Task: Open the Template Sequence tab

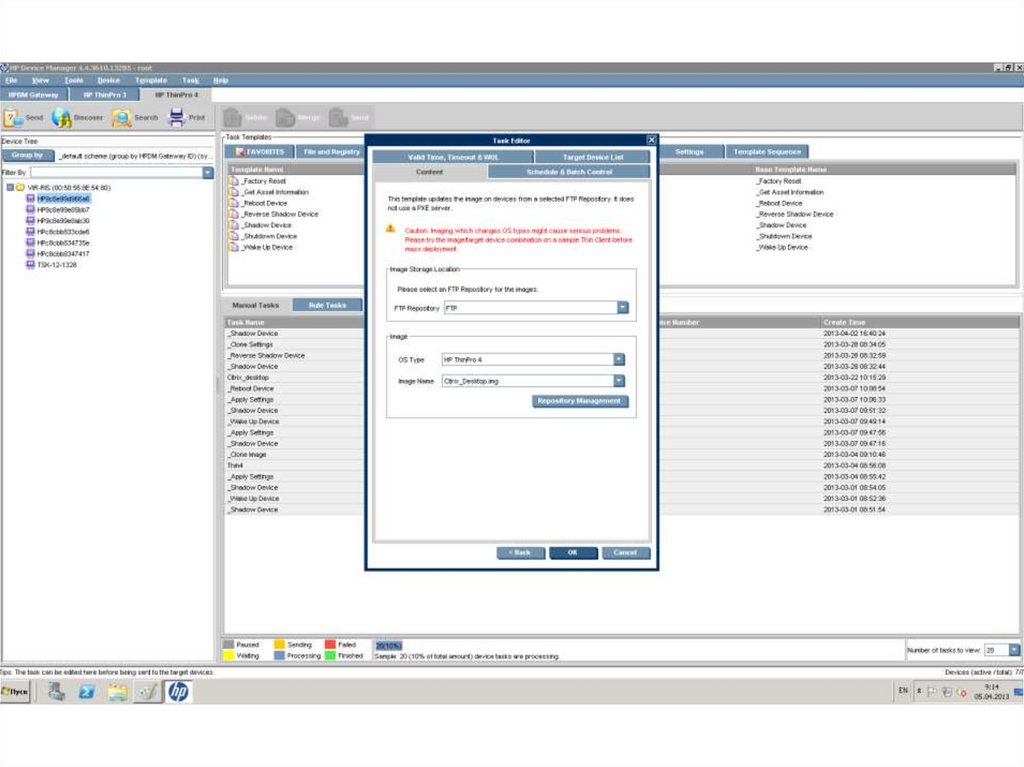Action: 767,152
